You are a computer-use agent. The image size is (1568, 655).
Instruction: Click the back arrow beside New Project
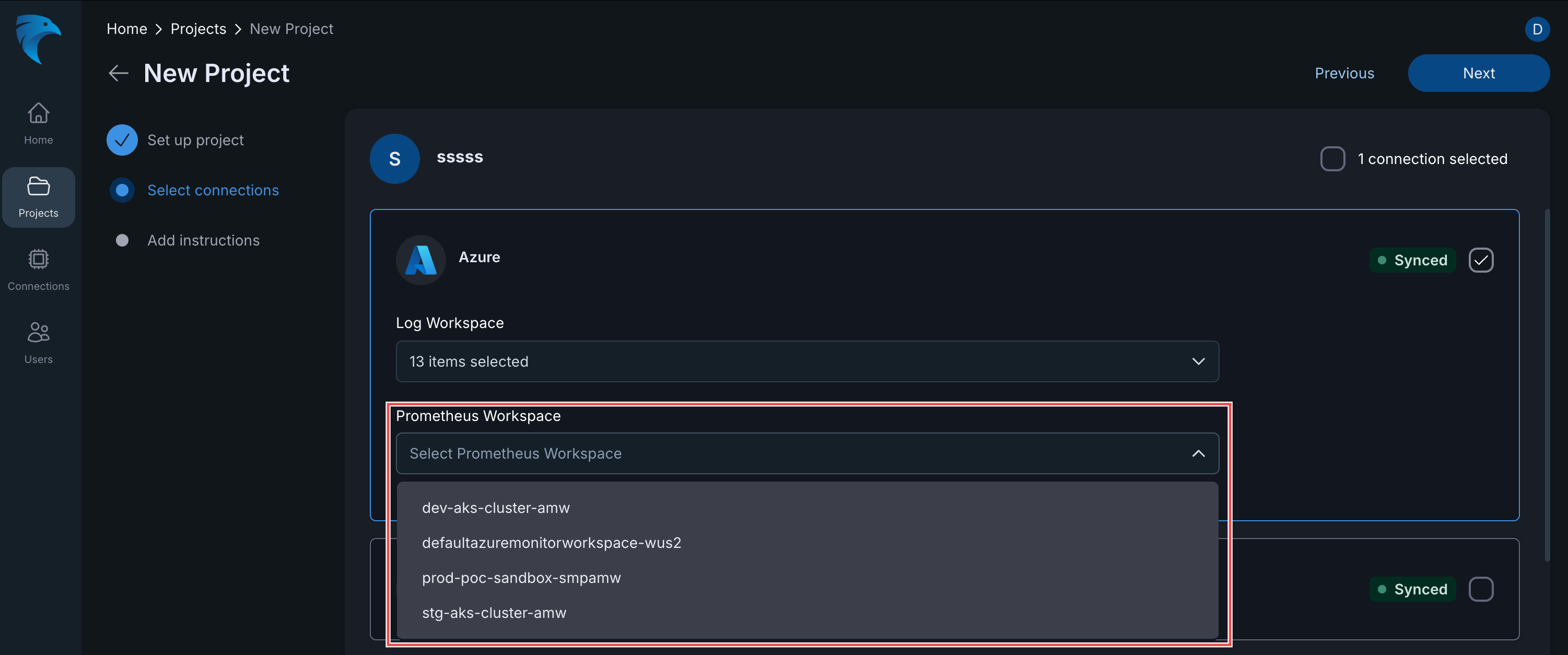pos(119,73)
